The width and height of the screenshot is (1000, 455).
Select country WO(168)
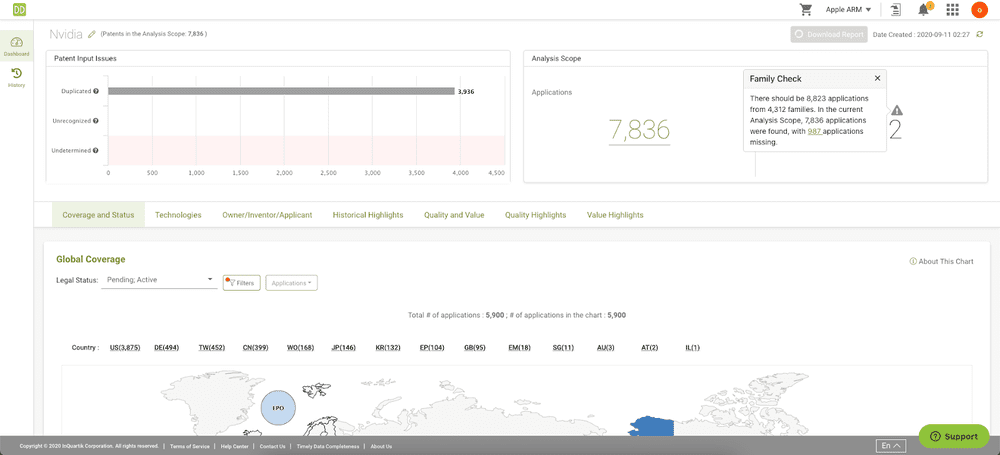tap(300, 348)
